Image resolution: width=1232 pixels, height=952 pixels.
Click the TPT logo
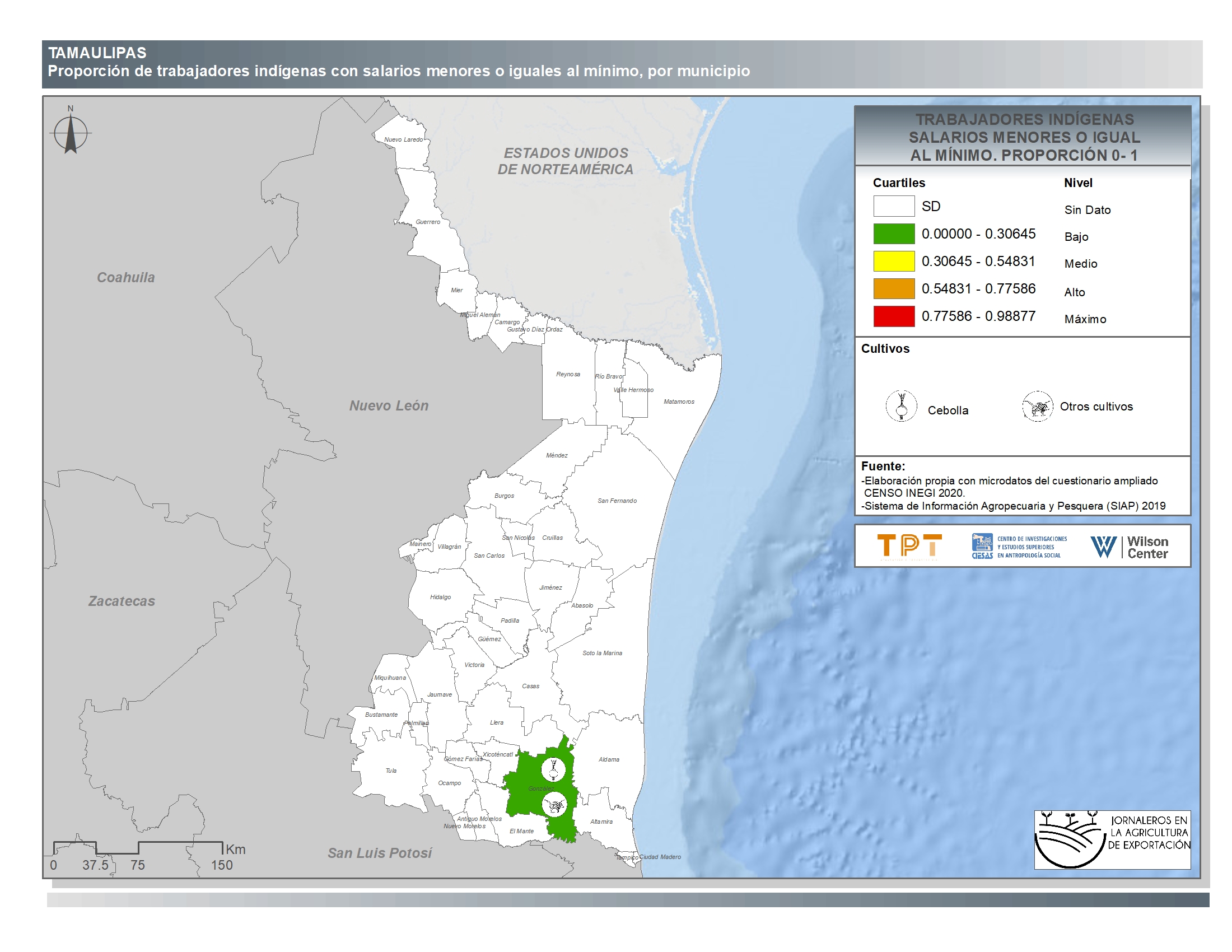909,546
